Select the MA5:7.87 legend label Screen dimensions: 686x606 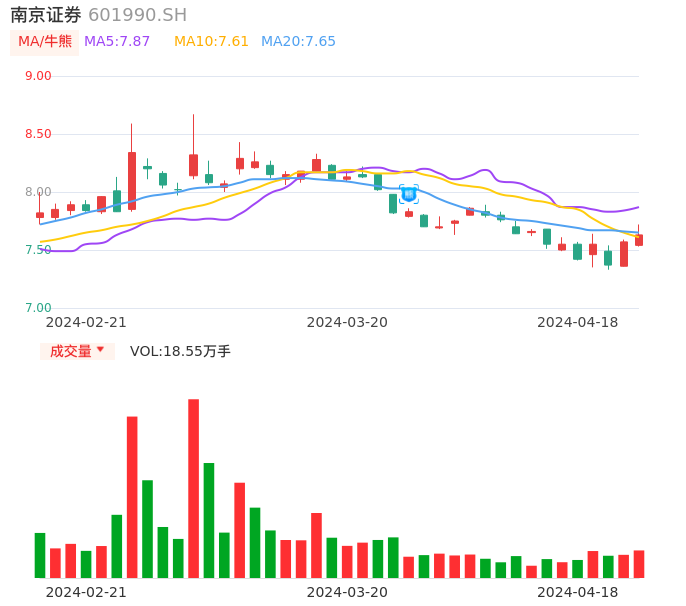pyautogui.click(x=117, y=42)
